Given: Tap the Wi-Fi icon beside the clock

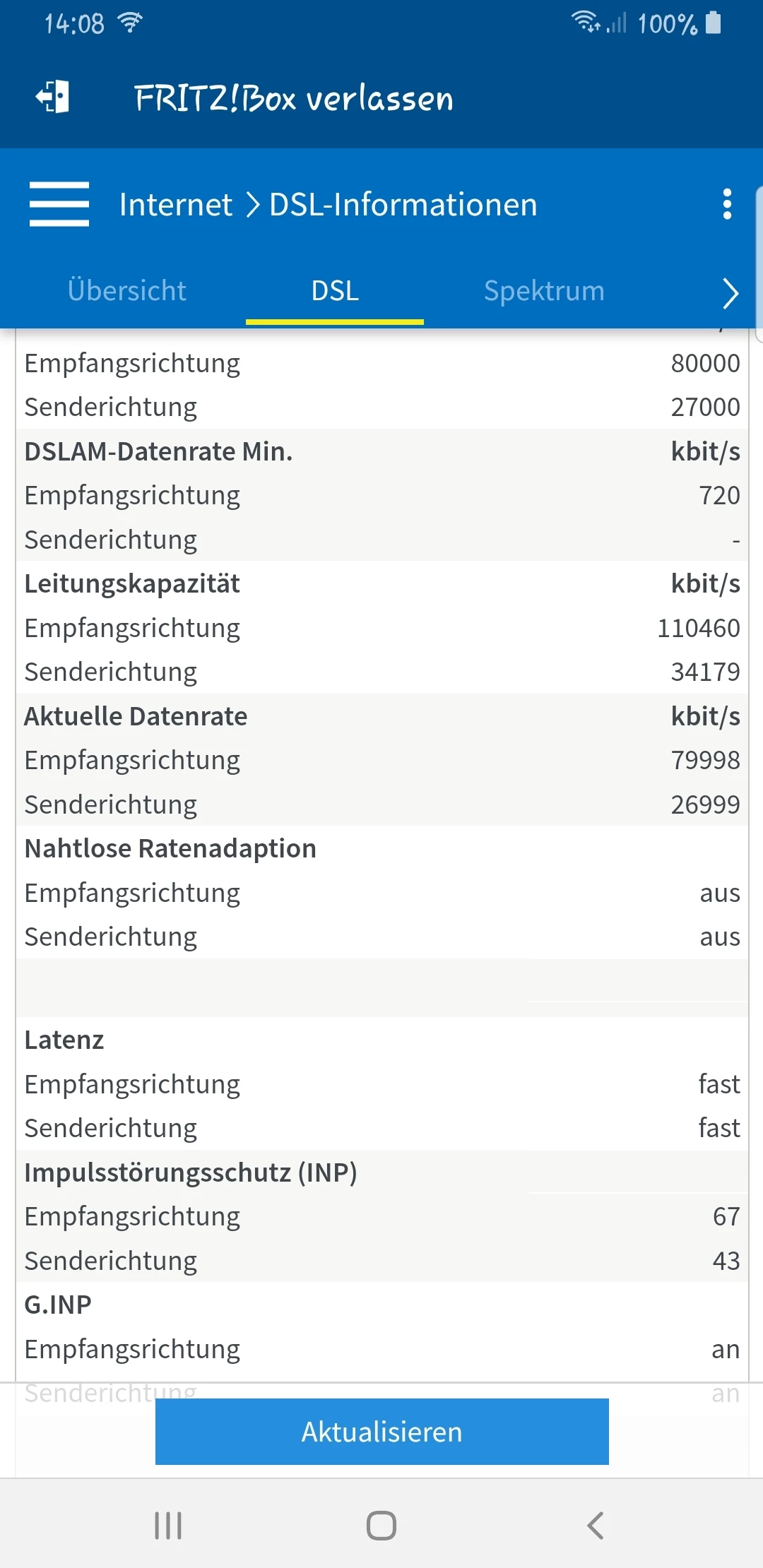Looking at the screenshot, I should (x=130, y=23).
